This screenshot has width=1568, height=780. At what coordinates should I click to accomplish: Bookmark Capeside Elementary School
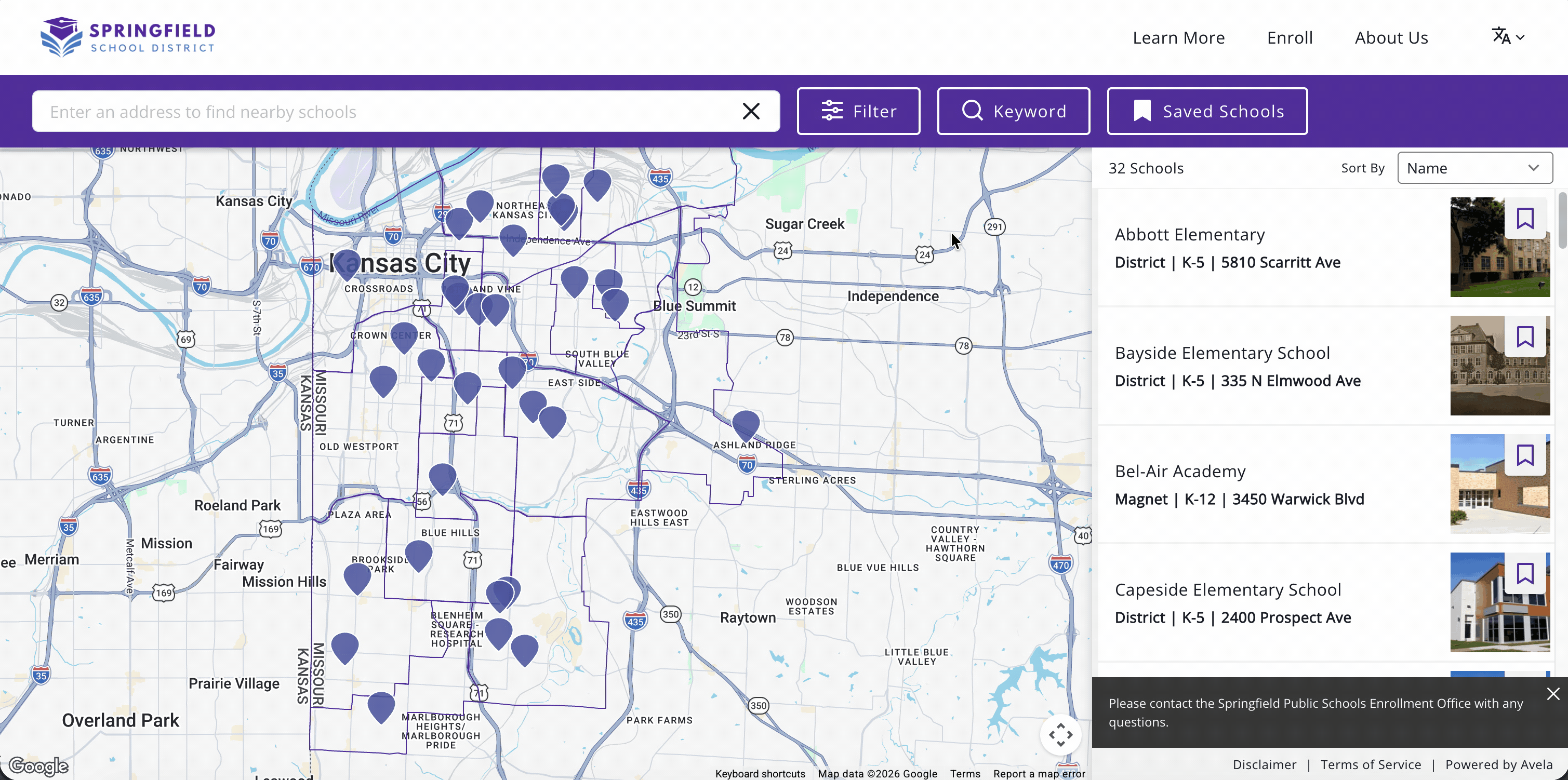click(x=1525, y=573)
